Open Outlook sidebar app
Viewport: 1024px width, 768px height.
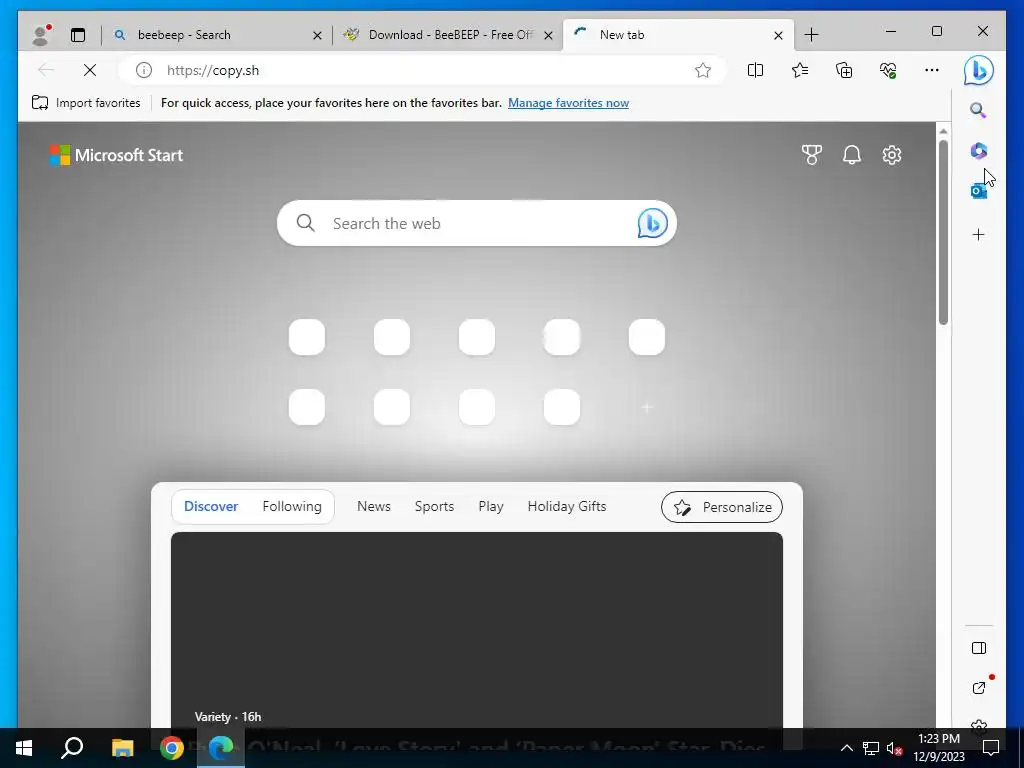(978, 191)
